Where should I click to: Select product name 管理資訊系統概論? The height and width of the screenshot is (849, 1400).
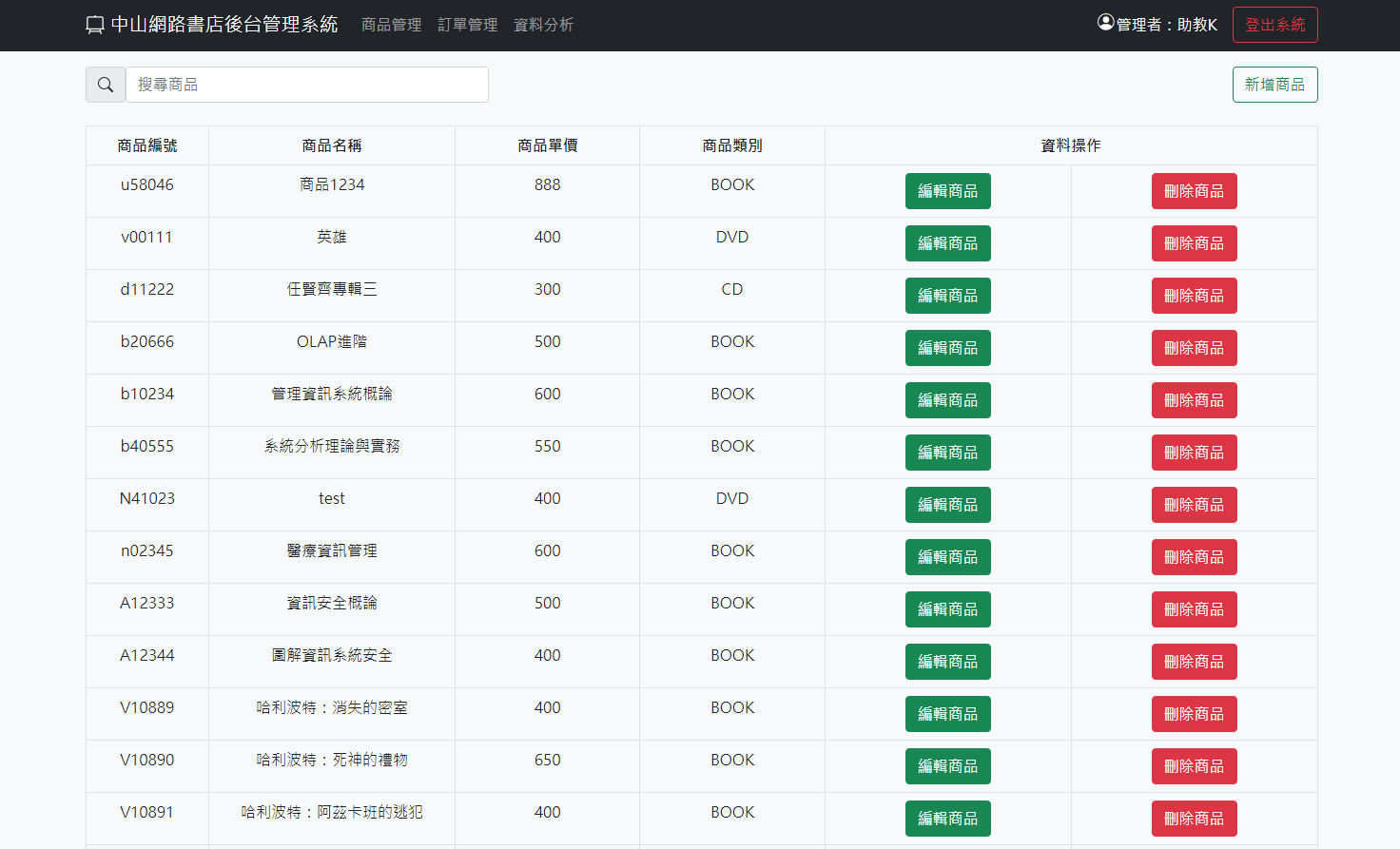[x=332, y=394]
